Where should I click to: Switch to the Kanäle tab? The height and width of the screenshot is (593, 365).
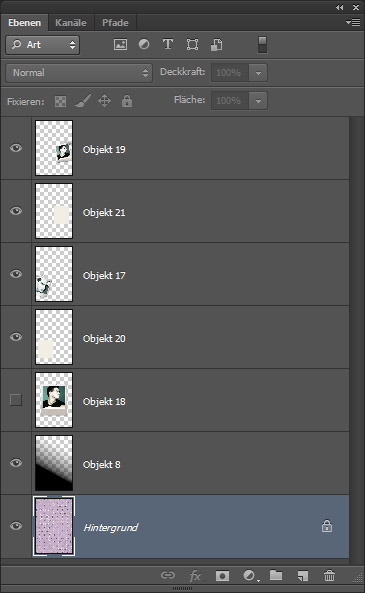pos(71,23)
